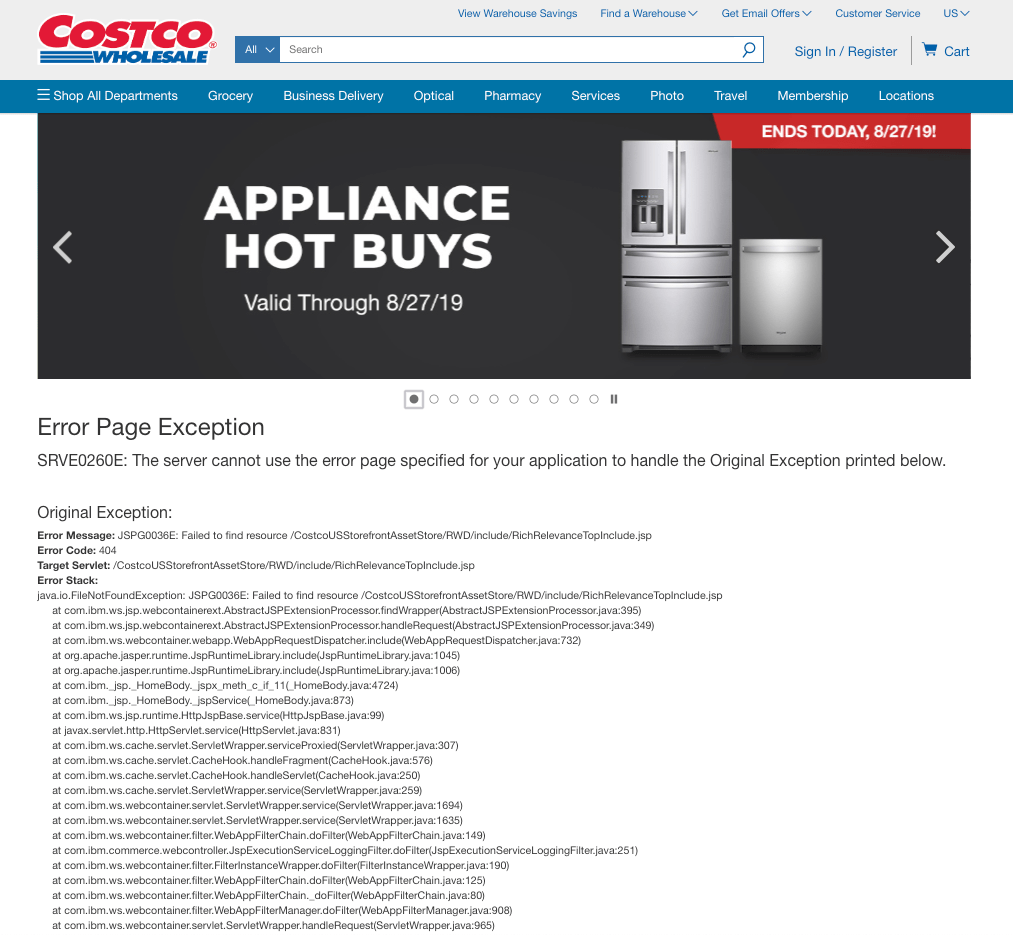Open the Get Email Offers dropdown

pyautogui.click(x=766, y=13)
